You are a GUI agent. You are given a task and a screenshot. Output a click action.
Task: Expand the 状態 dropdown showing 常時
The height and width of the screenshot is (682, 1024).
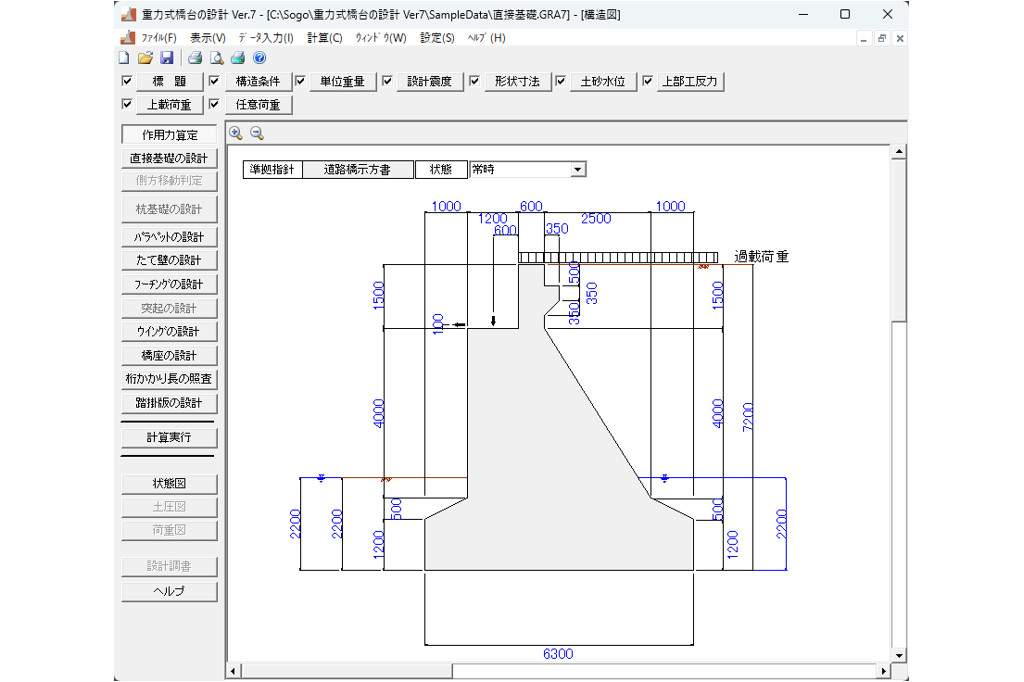[577, 170]
